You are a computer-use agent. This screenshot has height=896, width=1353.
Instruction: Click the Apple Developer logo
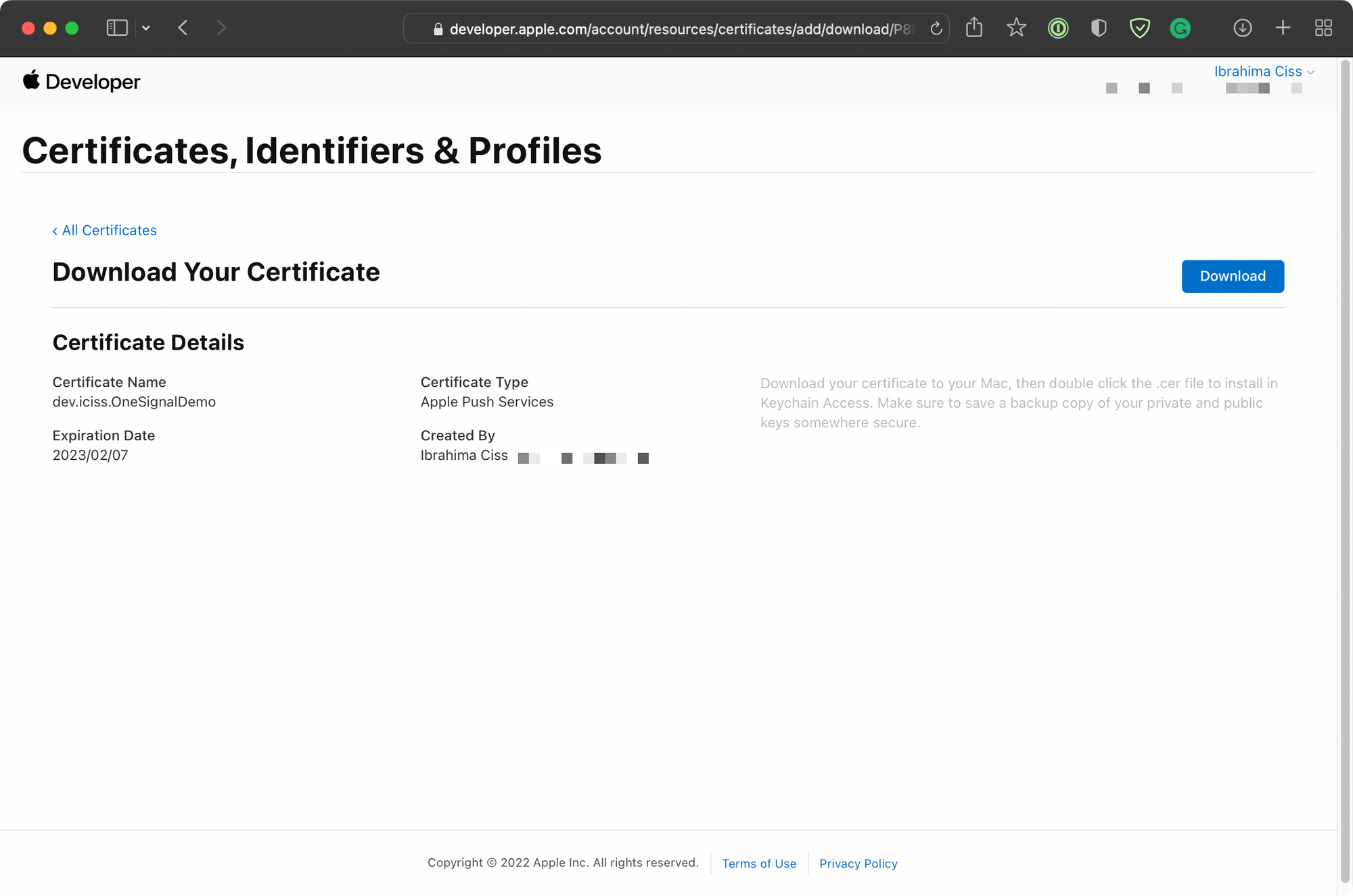[x=81, y=82]
